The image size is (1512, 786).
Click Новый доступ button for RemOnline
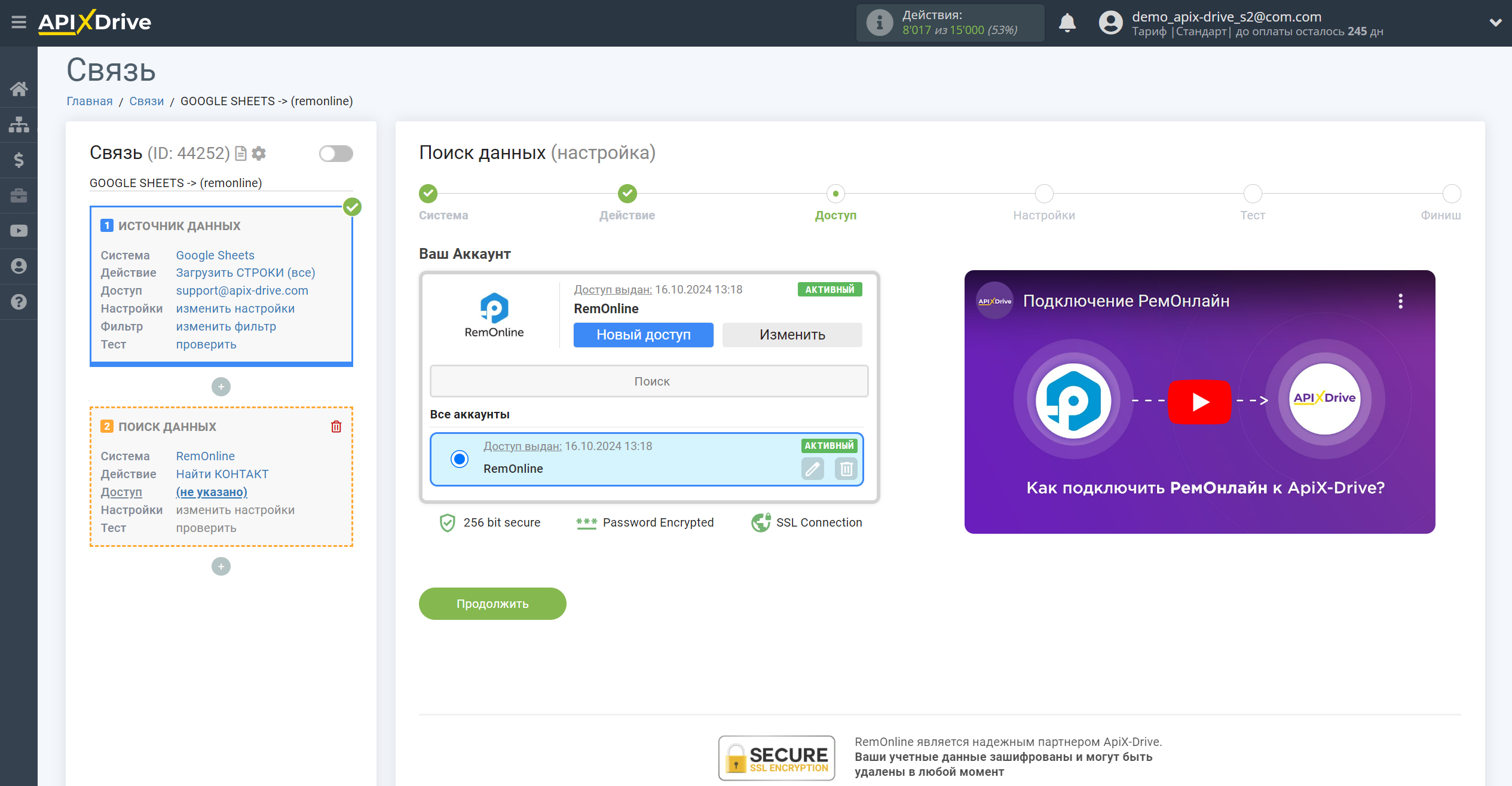click(x=643, y=335)
